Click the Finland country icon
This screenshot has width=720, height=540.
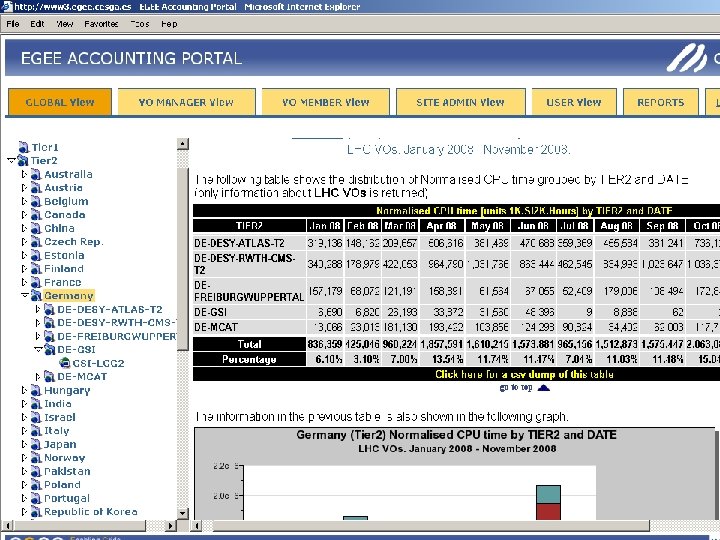pyautogui.click(x=36, y=269)
